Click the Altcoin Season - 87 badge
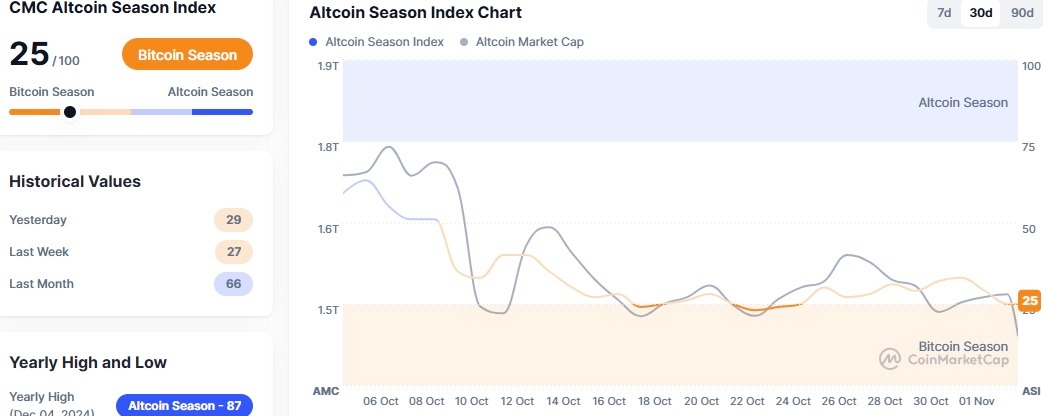Screen dimensions: 1043x416 point(184,405)
